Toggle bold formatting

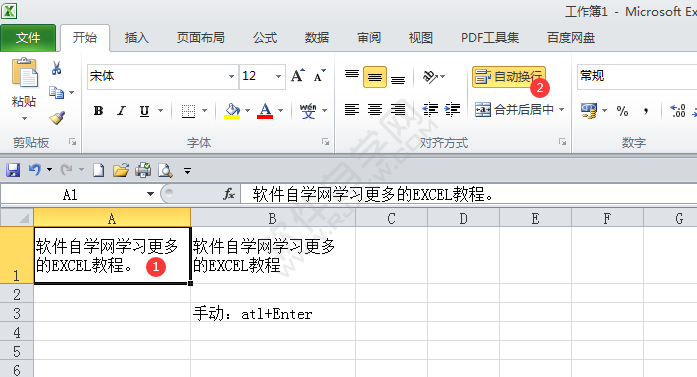[98, 110]
